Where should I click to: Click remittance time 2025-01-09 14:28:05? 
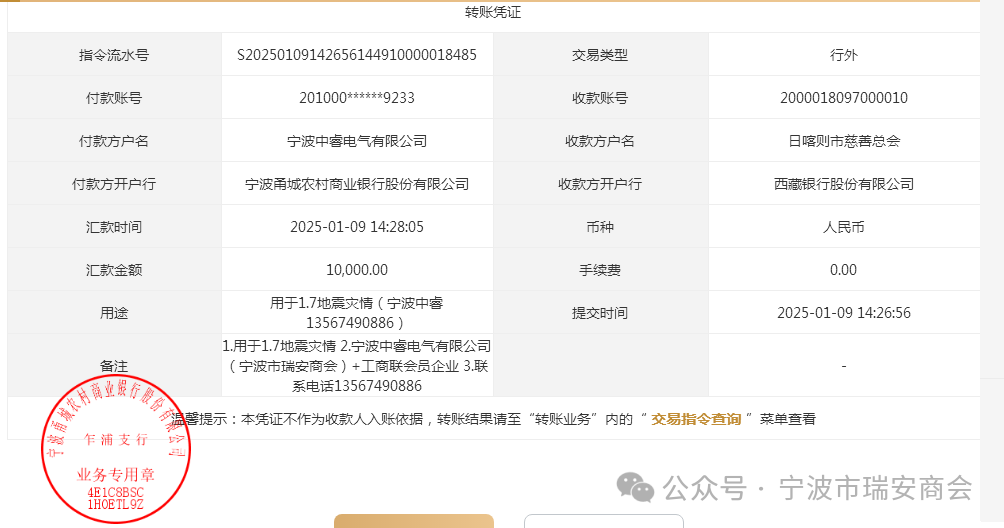click(357, 227)
